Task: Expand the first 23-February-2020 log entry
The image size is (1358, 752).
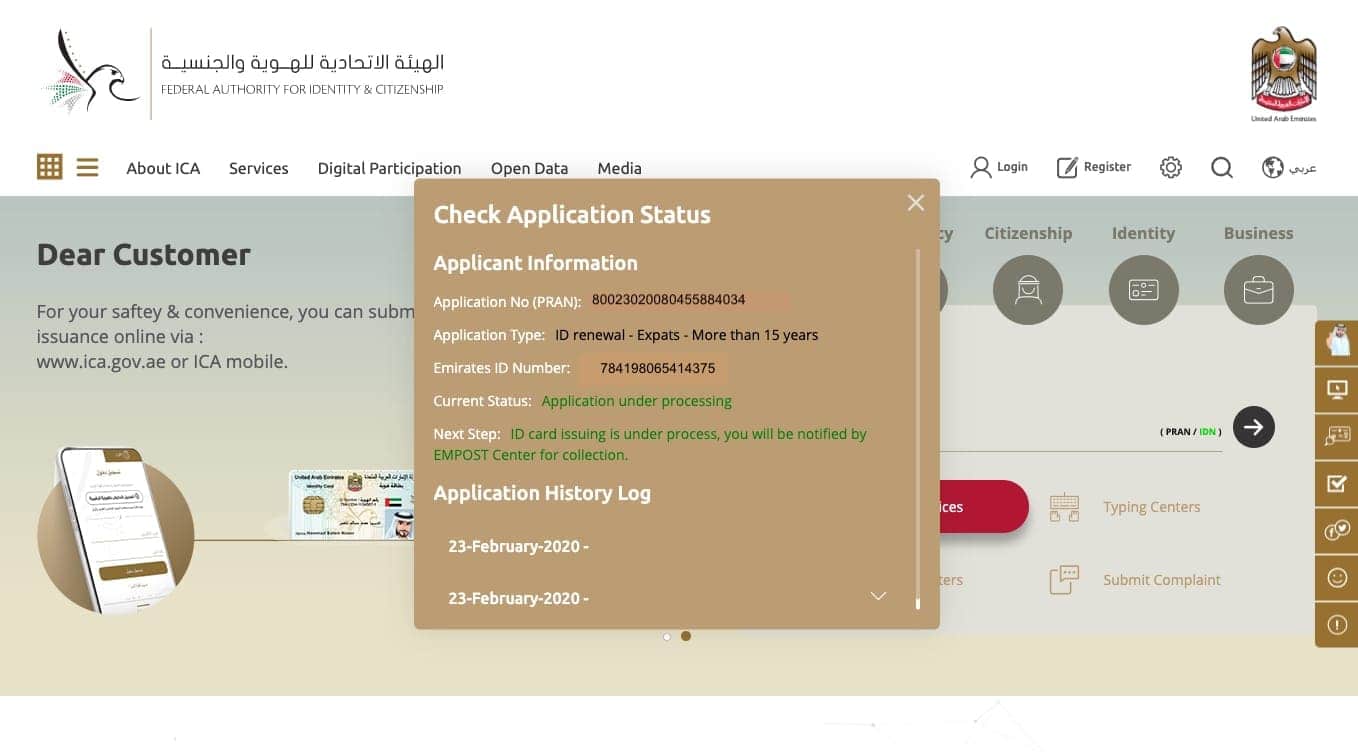Action: [667, 546]
